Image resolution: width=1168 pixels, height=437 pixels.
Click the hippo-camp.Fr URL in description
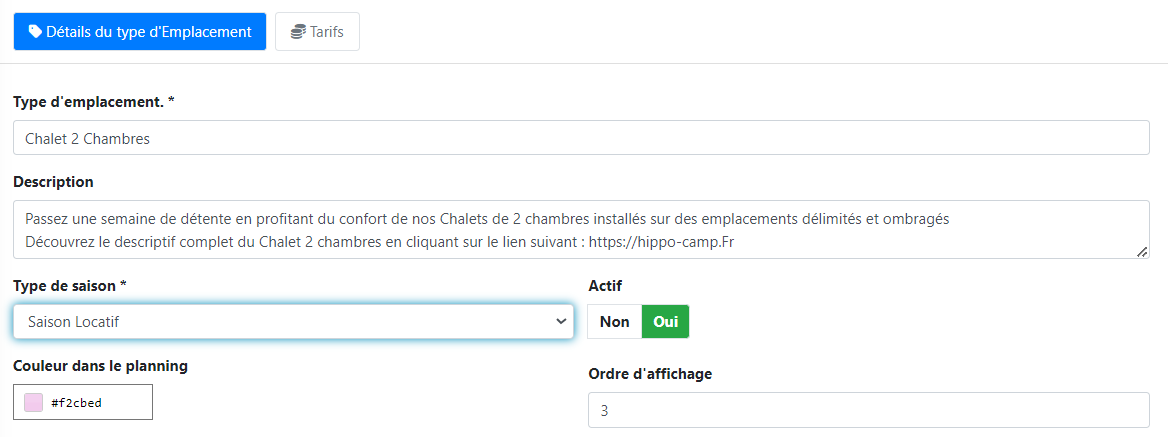[x=663, y=242]
